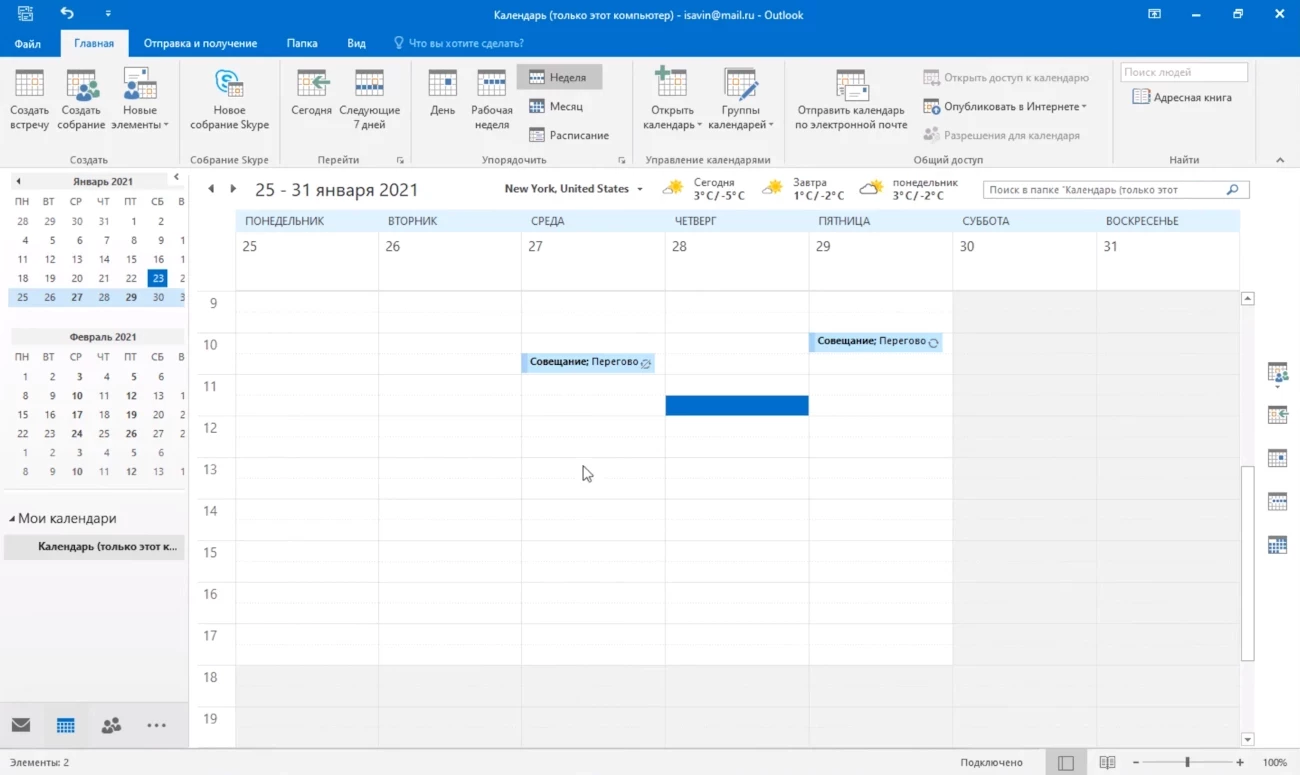Click the zoom slider handle
The height and width of the screenshot is (775, 1300).
point(1187,762)
